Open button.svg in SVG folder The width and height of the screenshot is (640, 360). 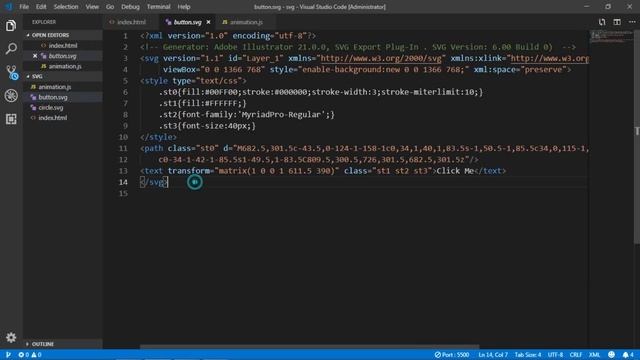53,97
